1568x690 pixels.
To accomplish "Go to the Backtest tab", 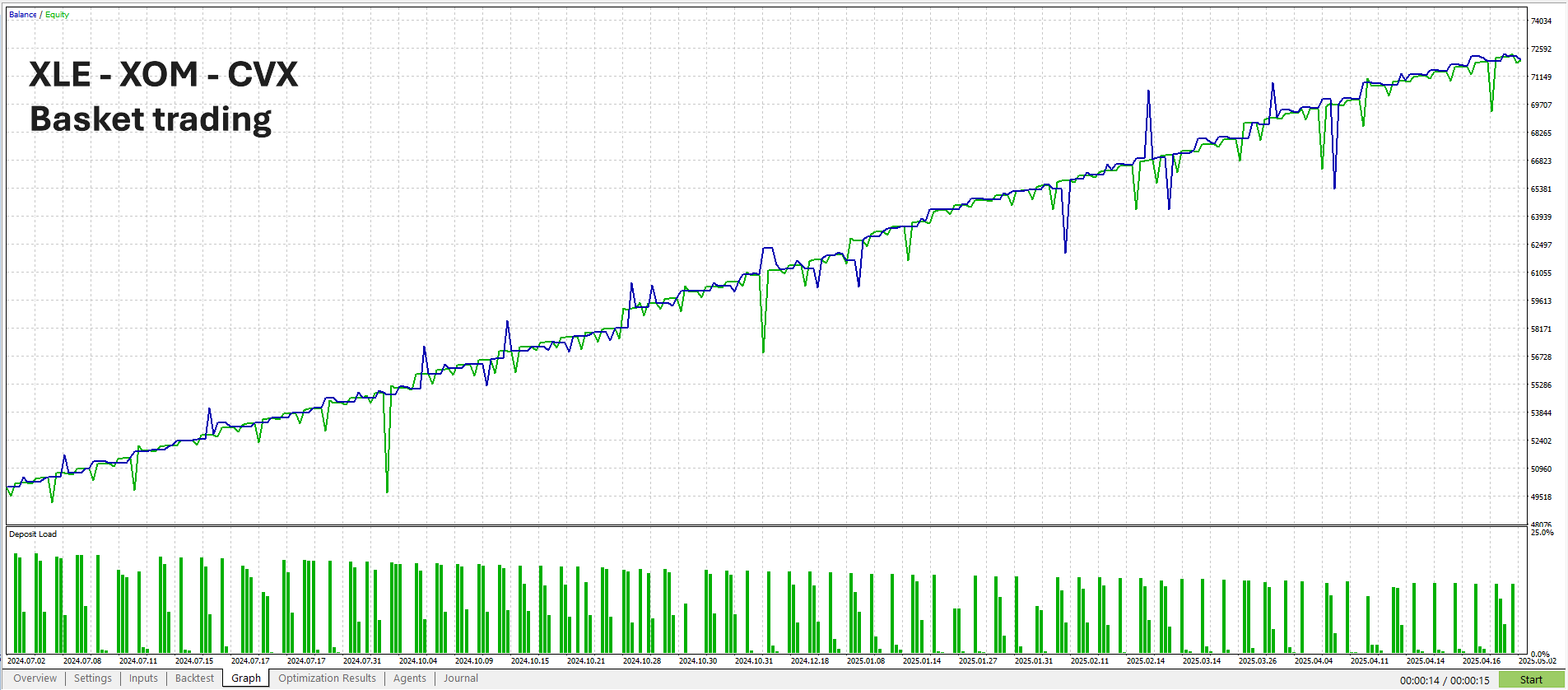I will (x=194, y=678).
